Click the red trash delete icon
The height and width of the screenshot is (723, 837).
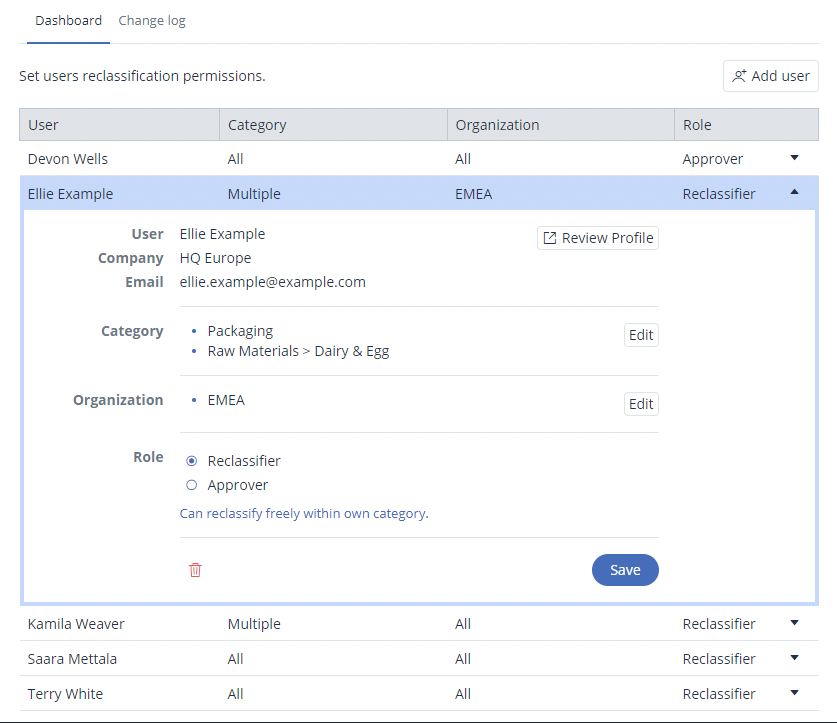click(x=195, y=570)
